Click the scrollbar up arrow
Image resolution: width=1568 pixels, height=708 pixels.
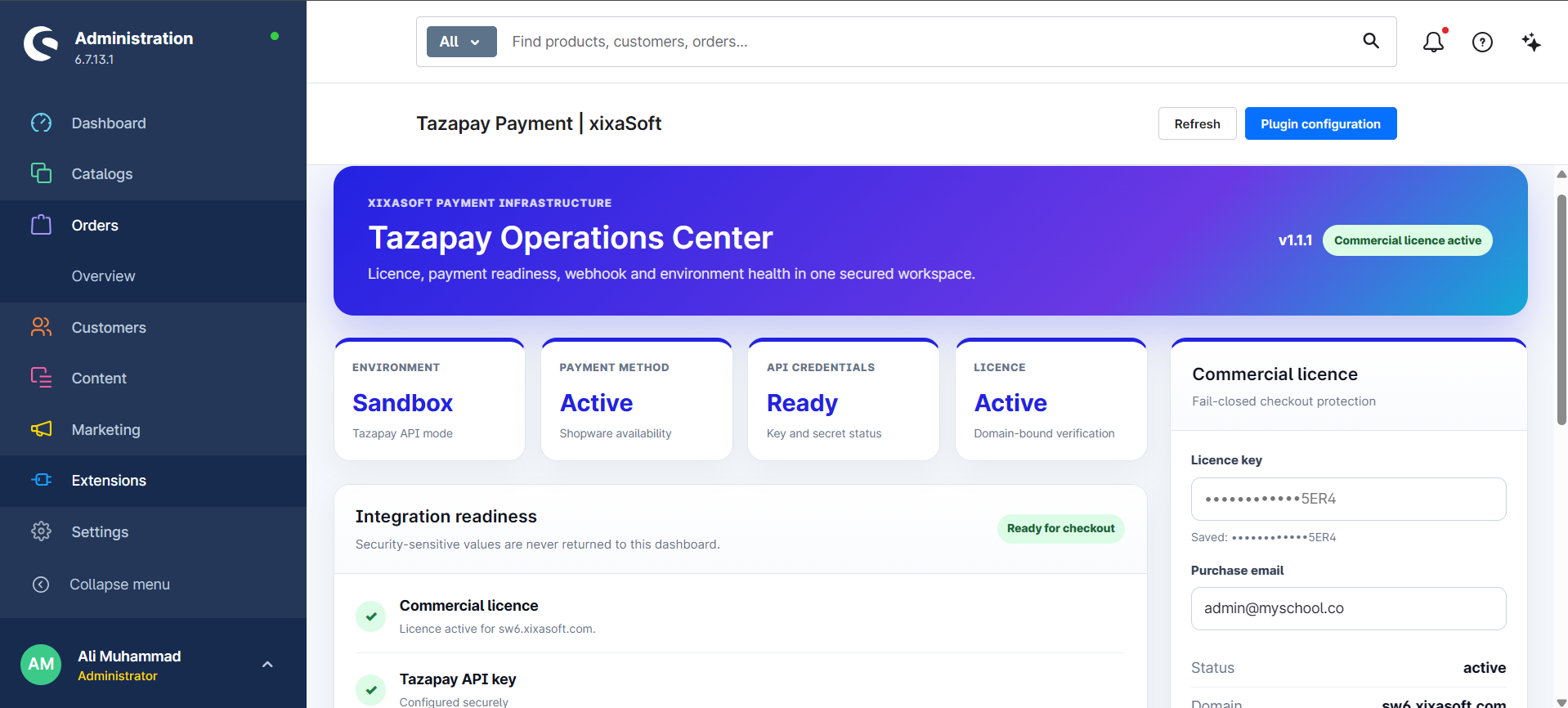[x=1561, y=174]
